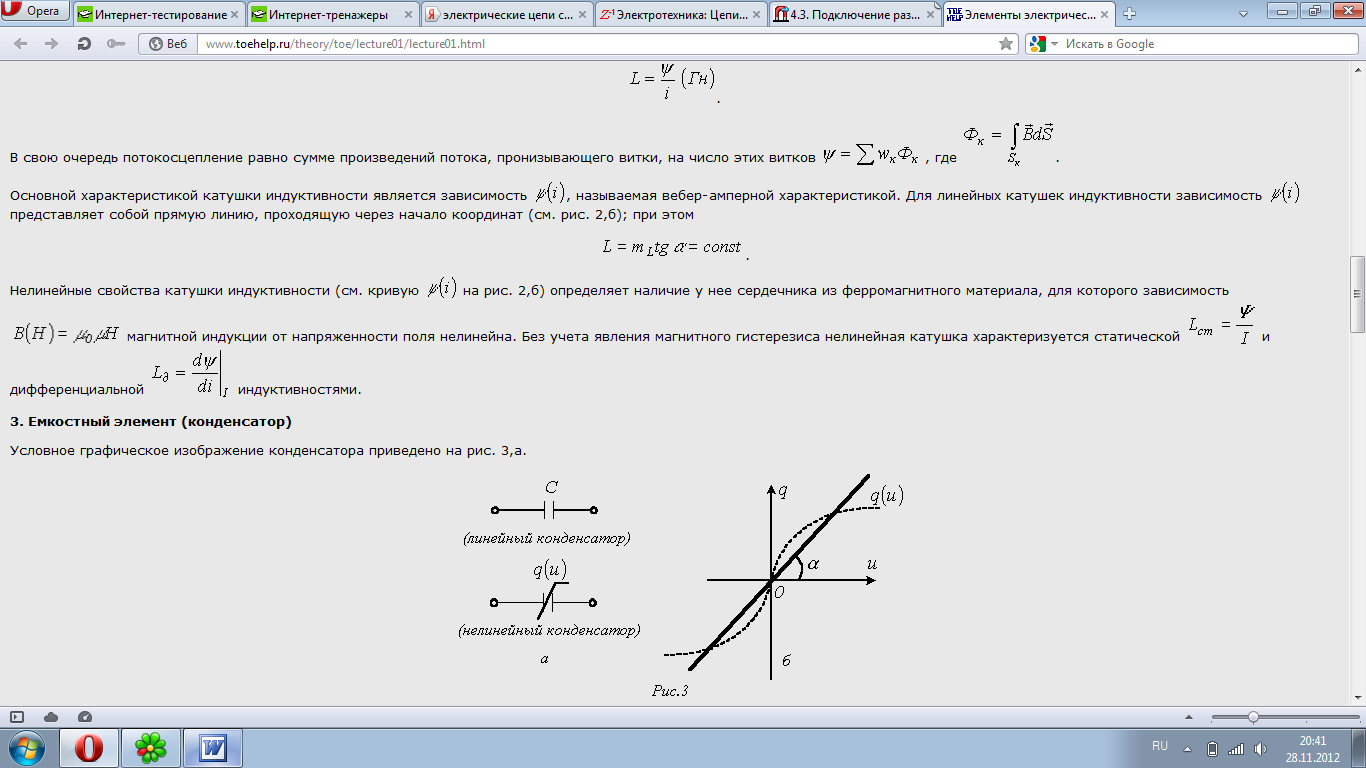The height and width of the screenshot is (768, 1366).
Task: Open the closed tabs list arrow
Action: pyautogui.click(x=1243, y=13)
